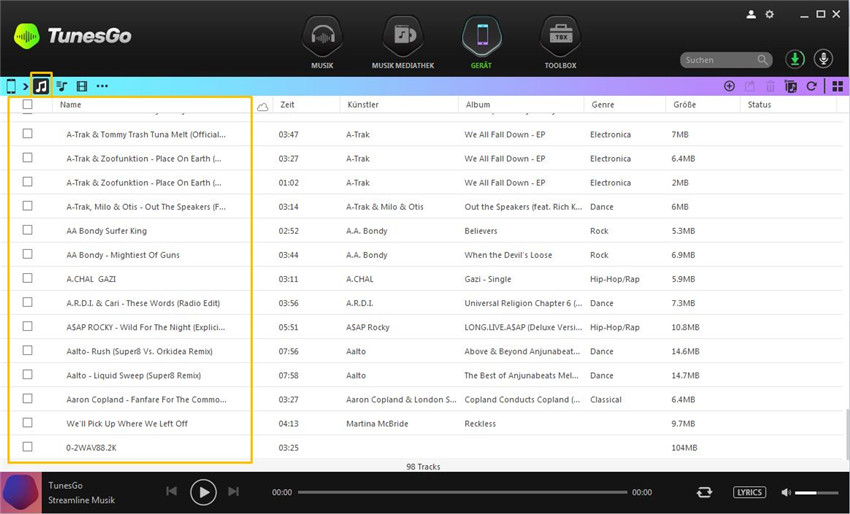Image resolution: width=850 pixels, height=514 pixels.
Task: Sort by the Größe column header
Action: (x=685, y=105)
